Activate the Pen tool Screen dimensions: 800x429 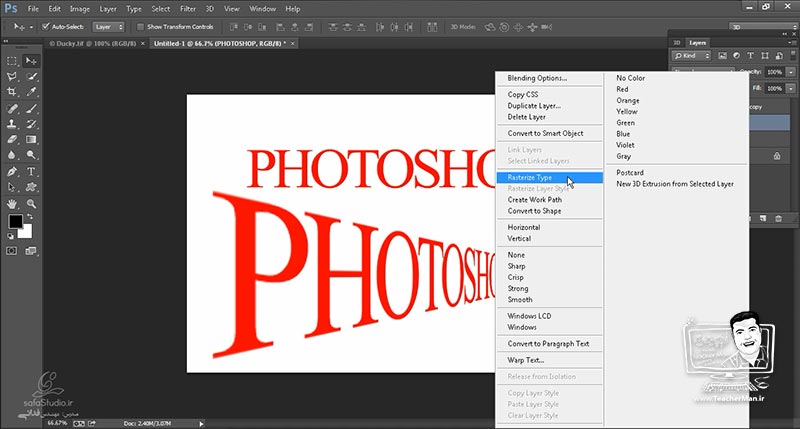pyautogui.click(x=12, y=171)
